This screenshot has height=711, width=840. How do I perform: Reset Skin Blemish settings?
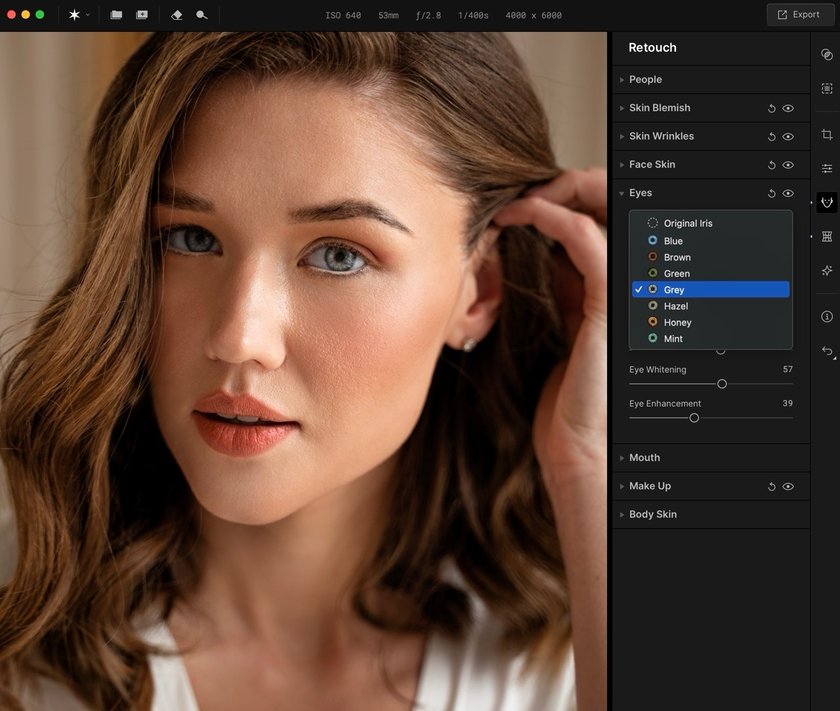point(771,108)
